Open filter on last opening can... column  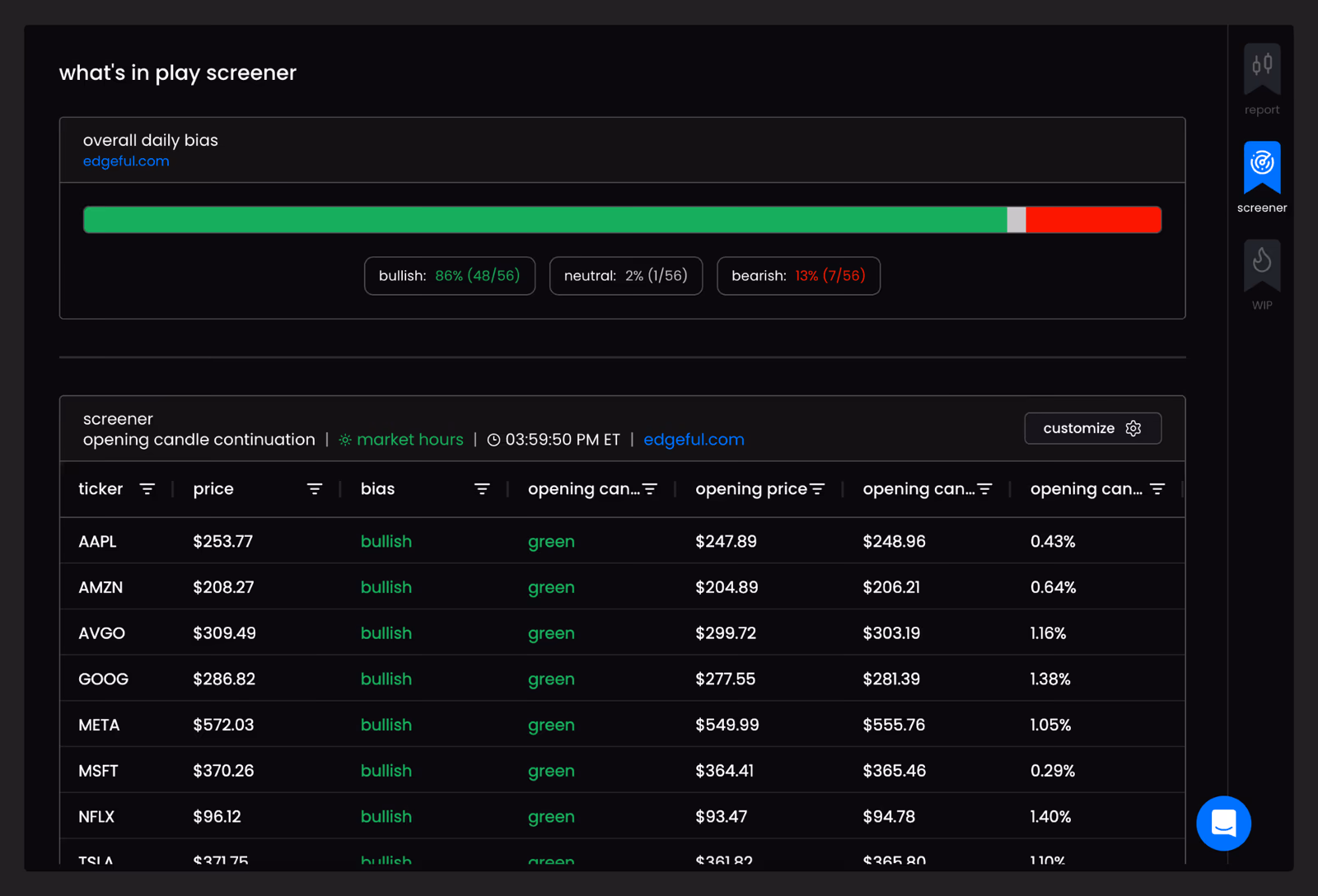1157,489
